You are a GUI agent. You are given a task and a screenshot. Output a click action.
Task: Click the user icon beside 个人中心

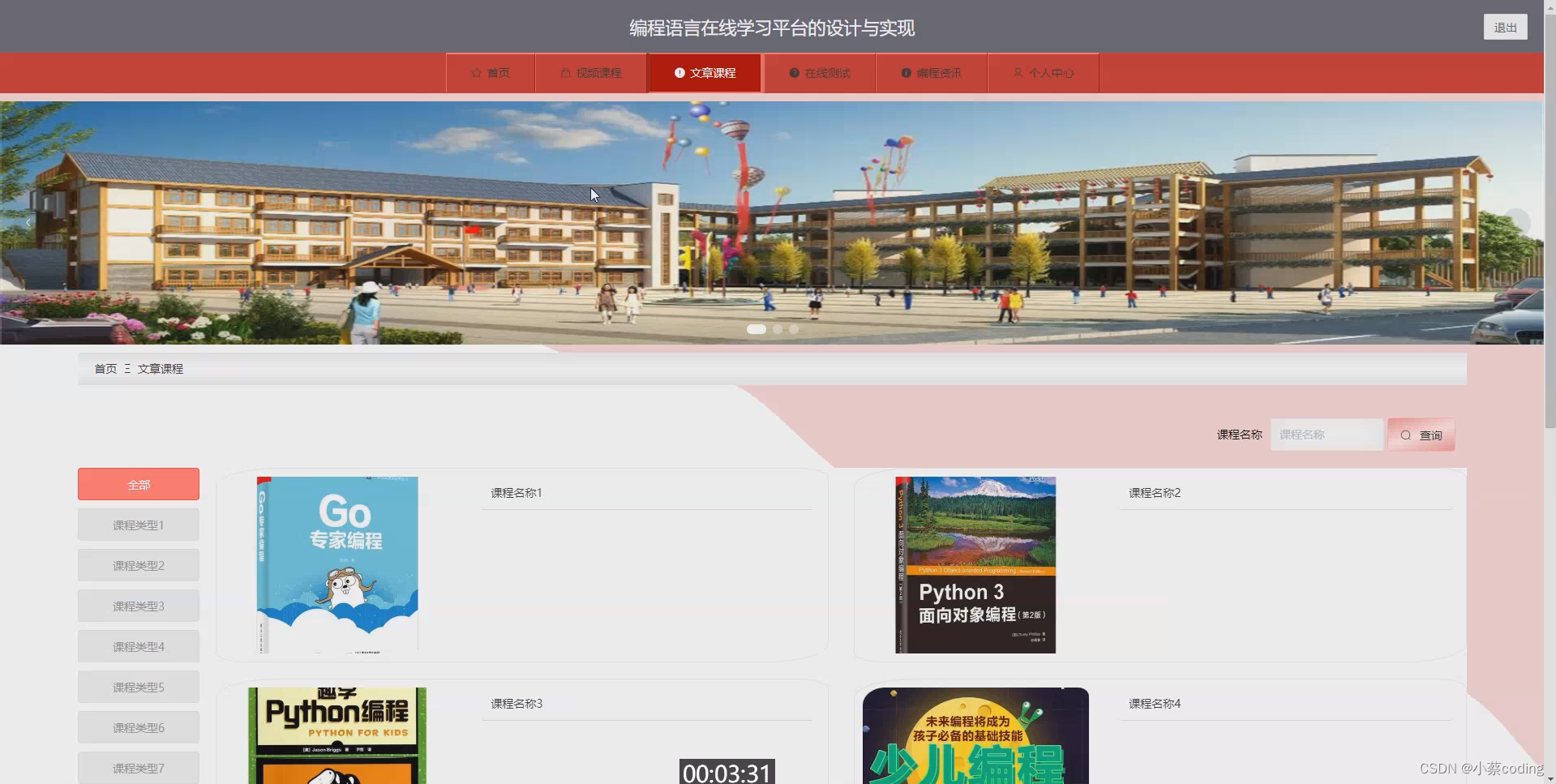1018,73
